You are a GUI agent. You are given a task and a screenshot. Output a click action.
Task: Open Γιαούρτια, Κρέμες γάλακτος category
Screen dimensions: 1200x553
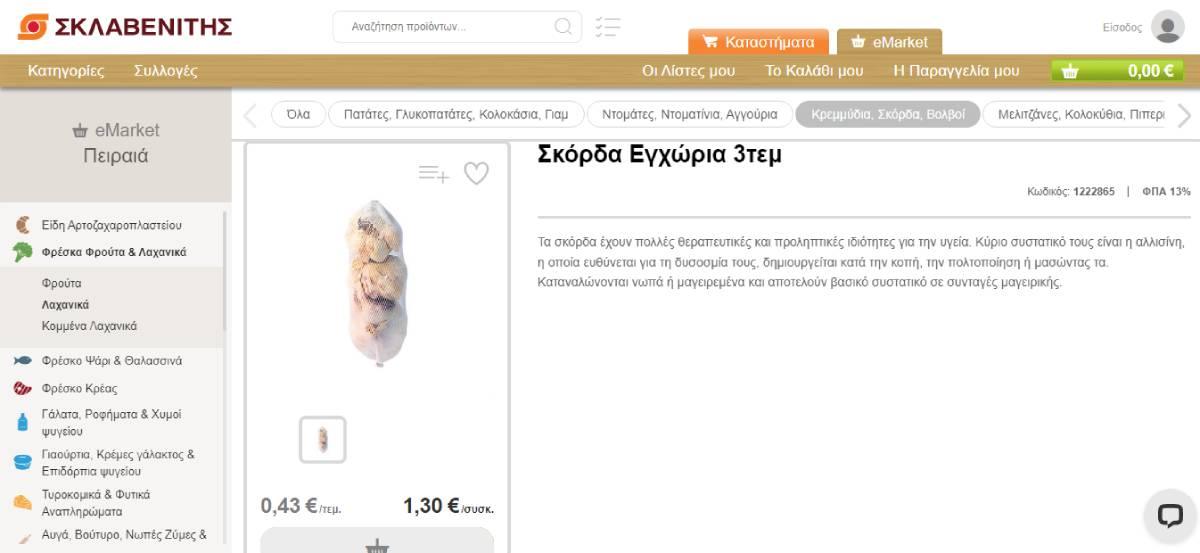(118, 462)
